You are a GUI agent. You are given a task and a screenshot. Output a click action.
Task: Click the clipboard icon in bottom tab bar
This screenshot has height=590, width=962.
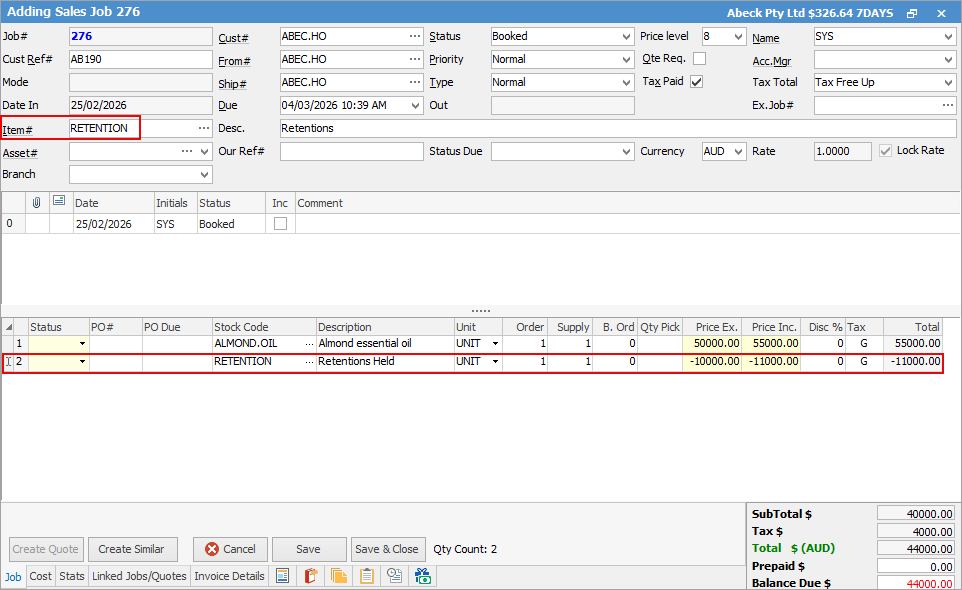coord(367,576)
